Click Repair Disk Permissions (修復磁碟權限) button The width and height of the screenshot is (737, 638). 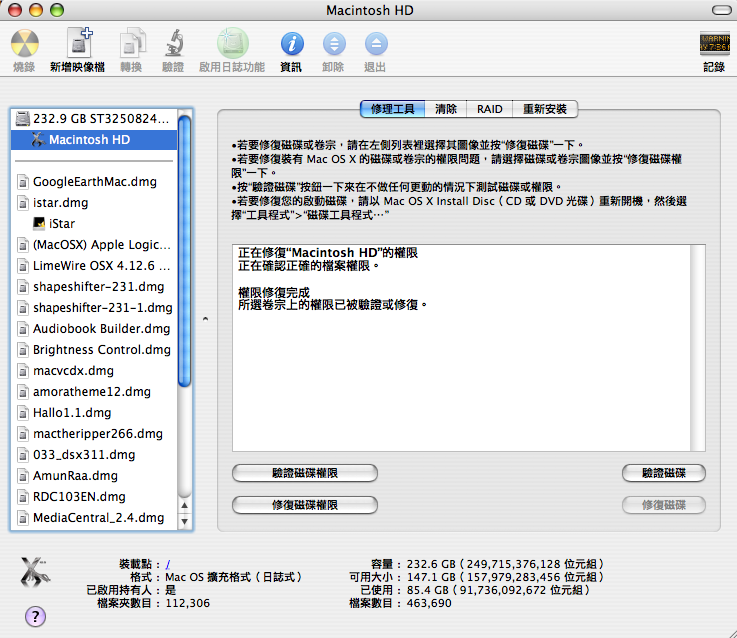[x=305, y=505]
